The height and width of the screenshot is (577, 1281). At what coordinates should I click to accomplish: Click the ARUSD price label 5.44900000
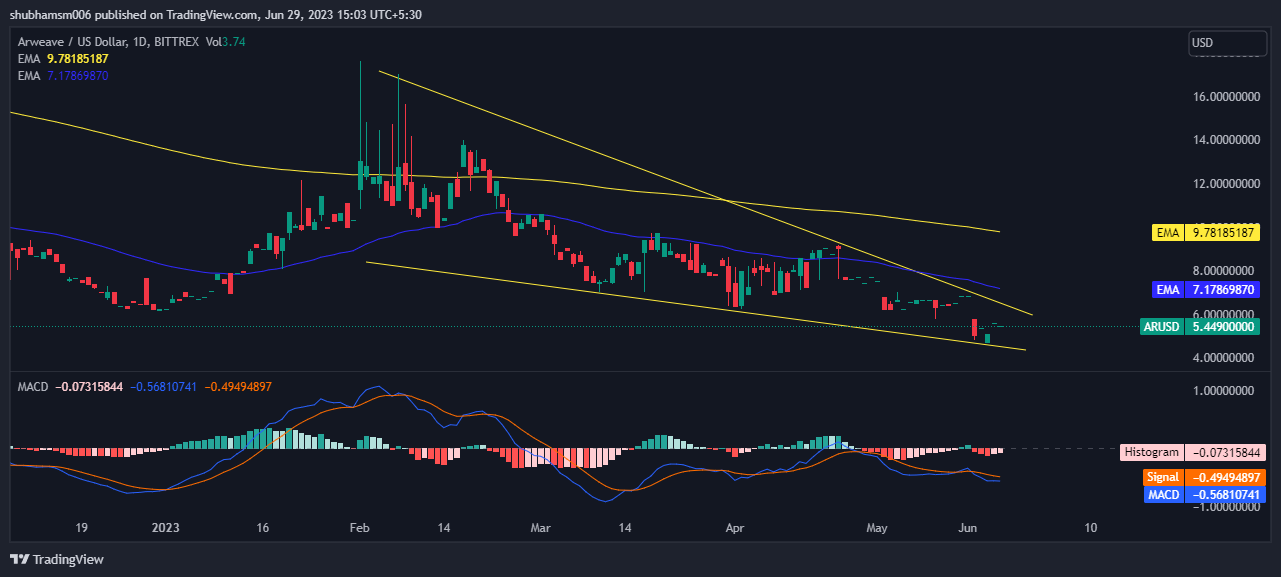pyautogui.click(x=1200, y=326)
